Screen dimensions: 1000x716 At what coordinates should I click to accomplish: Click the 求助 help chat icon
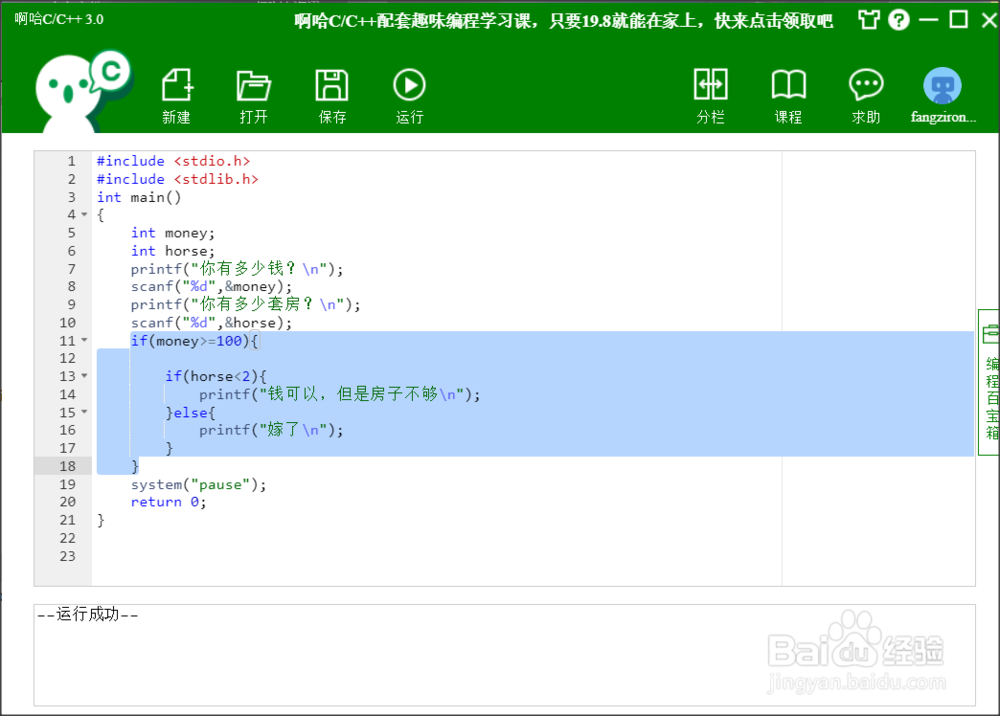(865, 85)
